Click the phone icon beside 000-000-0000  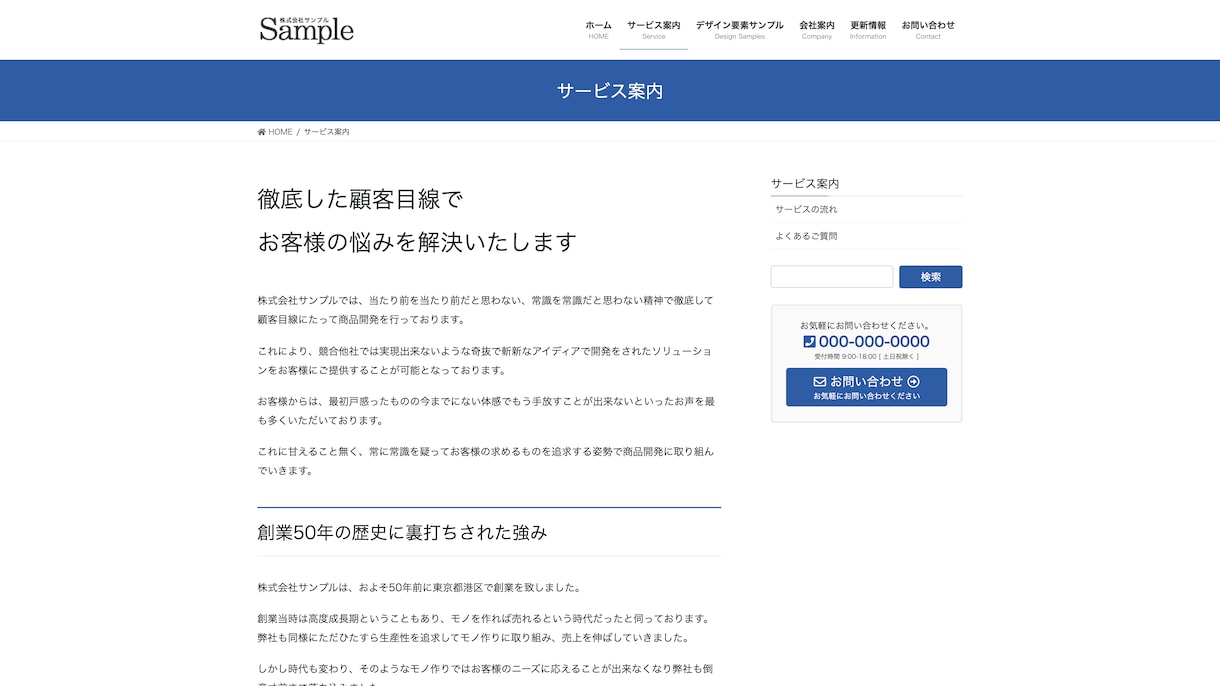tap(810, 341)
